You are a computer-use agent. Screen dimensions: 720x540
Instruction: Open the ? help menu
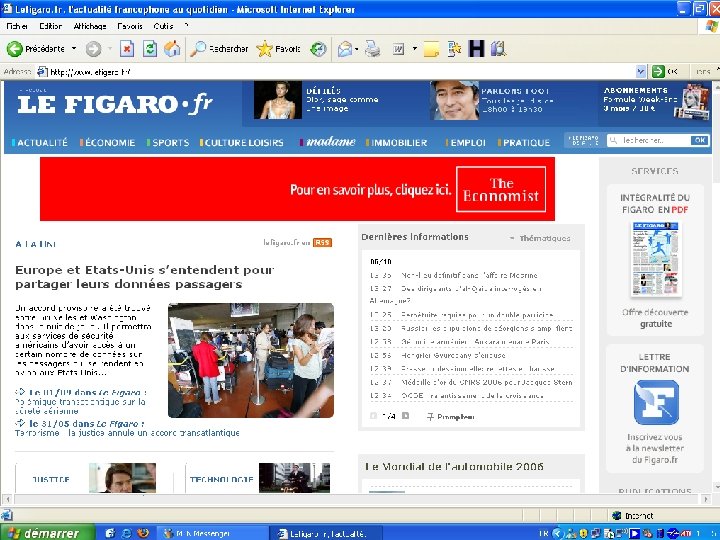186,26
